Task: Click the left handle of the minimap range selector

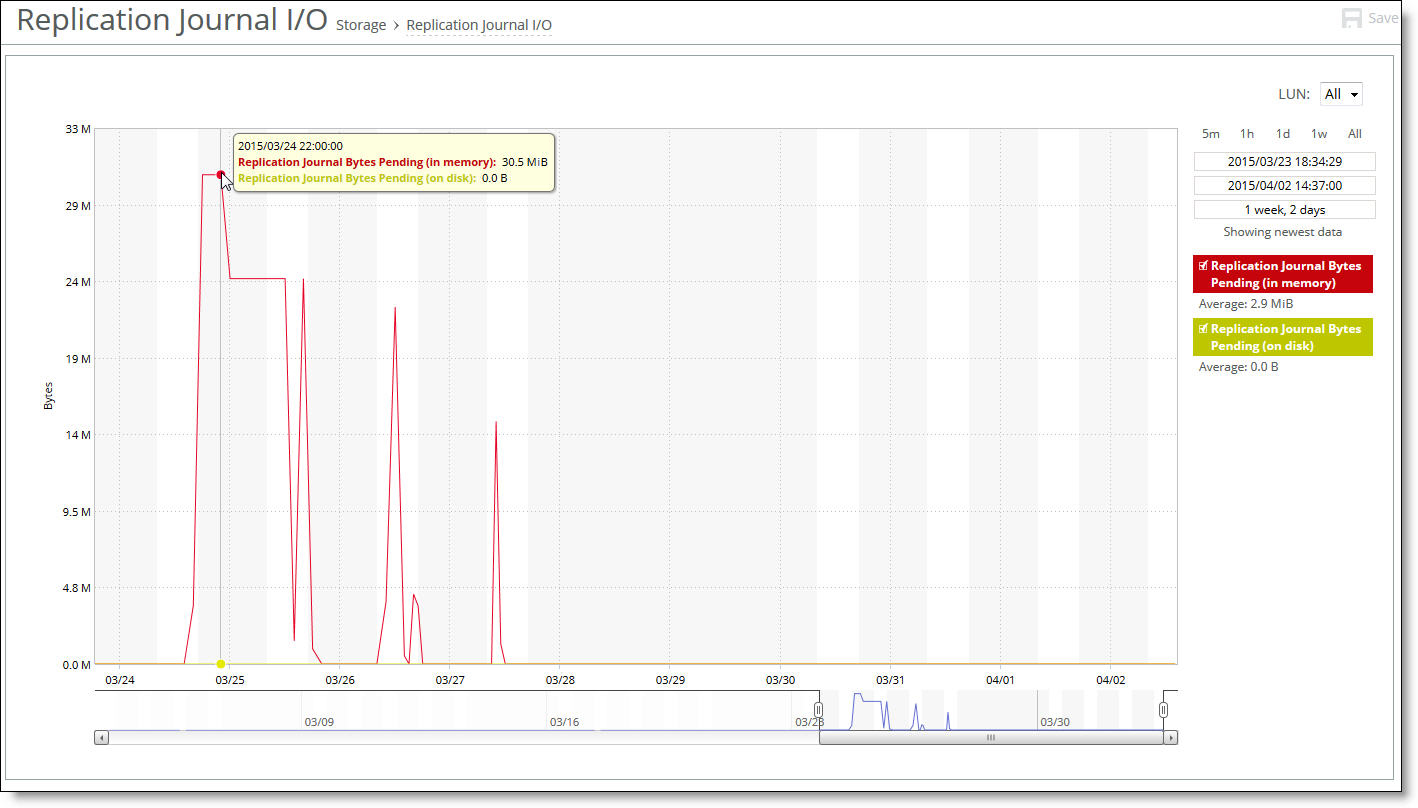Action: point(819,708)
